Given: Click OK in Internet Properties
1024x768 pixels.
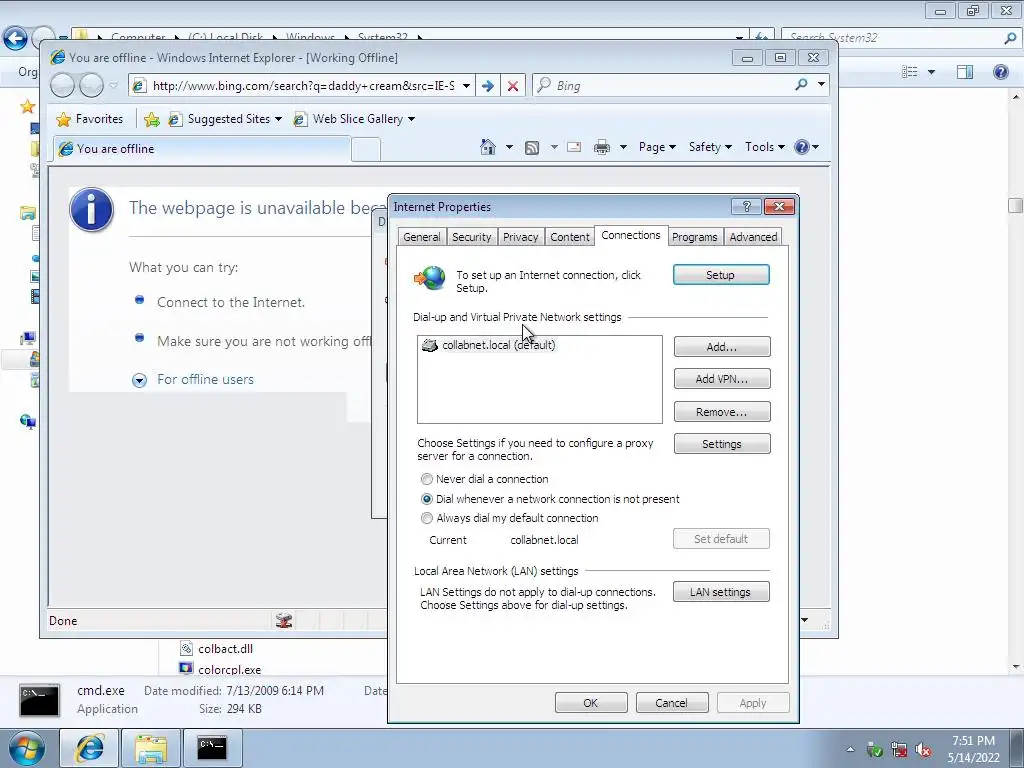Looking at the screenshot, I should pos(590,703).
